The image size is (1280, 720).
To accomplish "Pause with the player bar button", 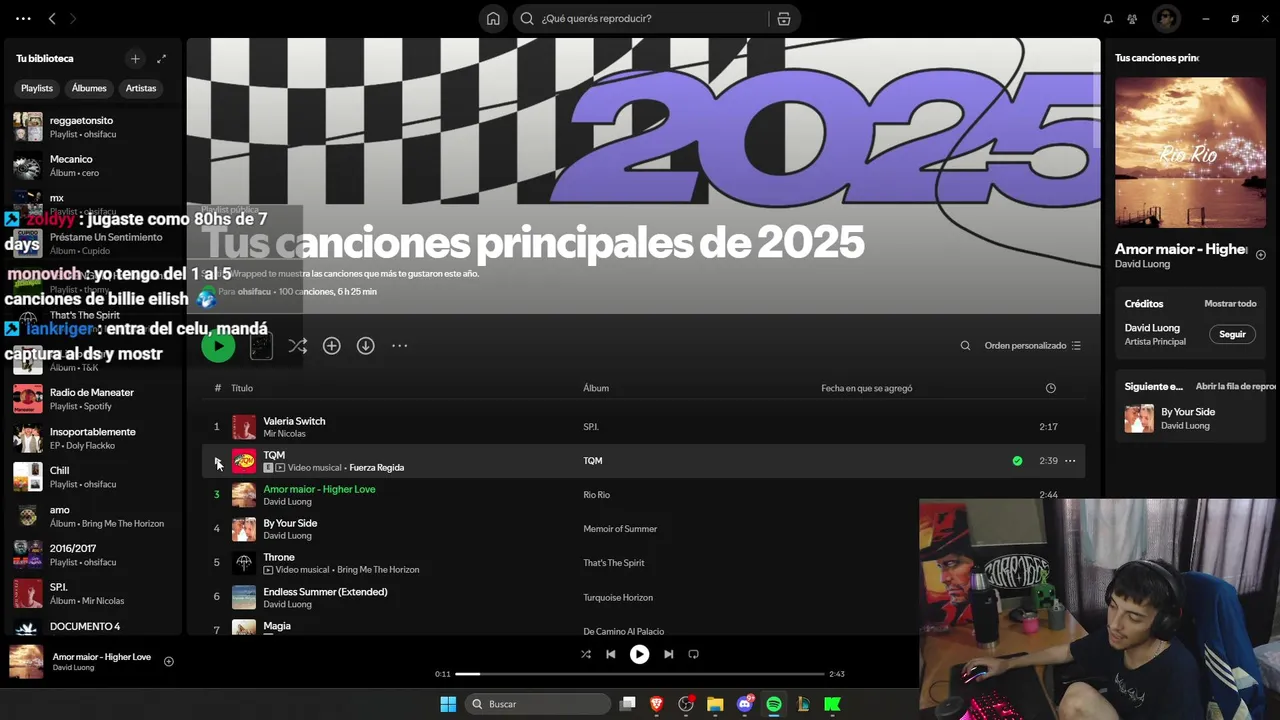I will pyautogui.click(x=639, y=654).
